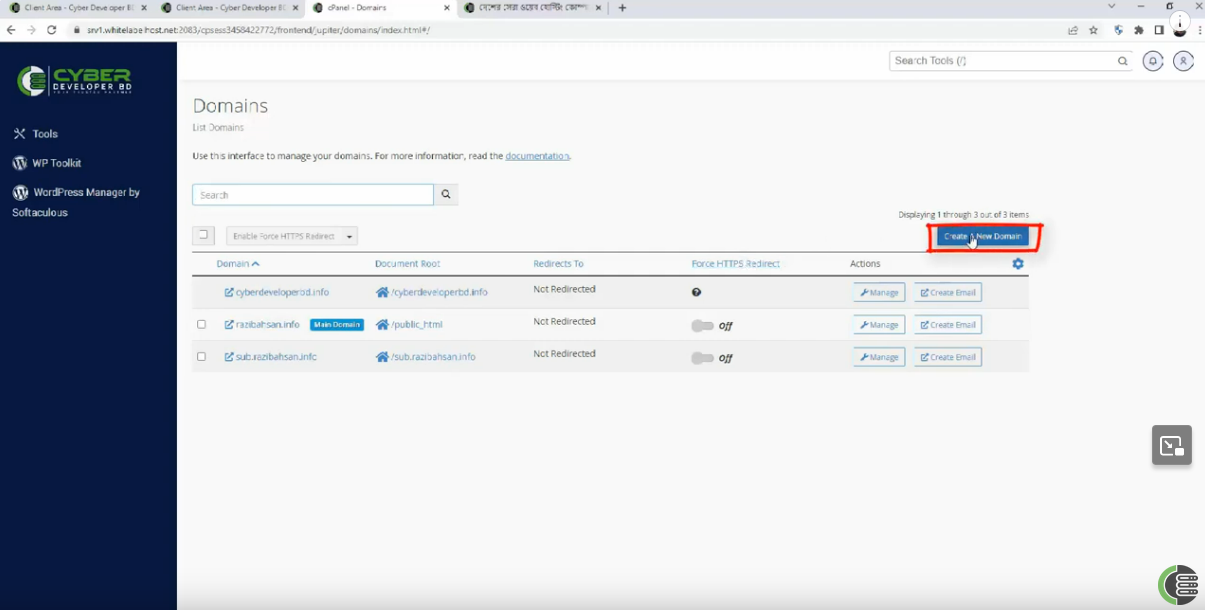Screen dimensions: 1205x610
Task: Open the documentation link
Action: point(537,156)
